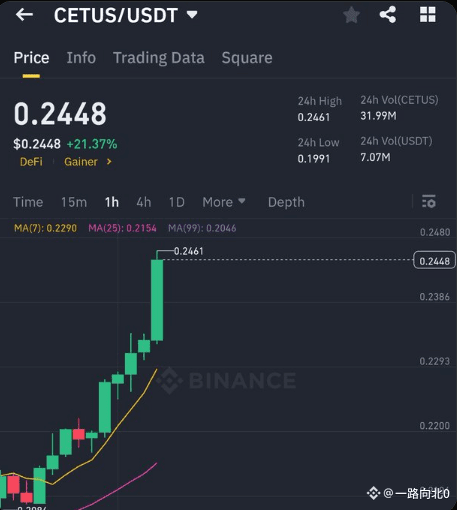Viewport: 457px width, 510px height.
Task: Open the share icon
Action: coord(388,15)
